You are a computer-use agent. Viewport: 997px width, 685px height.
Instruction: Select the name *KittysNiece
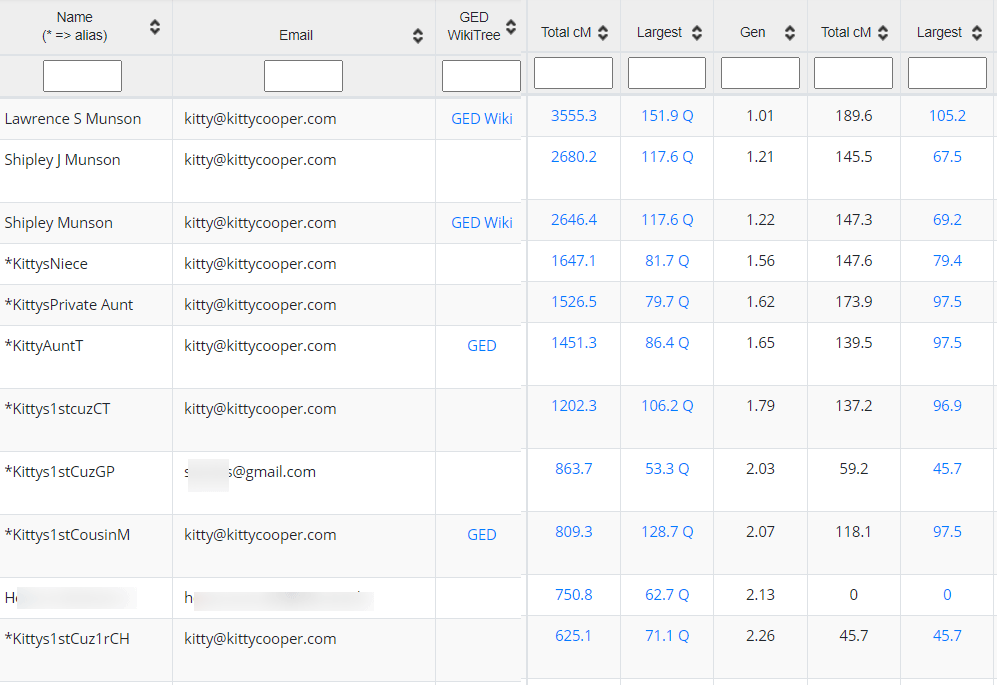[46, 264]
